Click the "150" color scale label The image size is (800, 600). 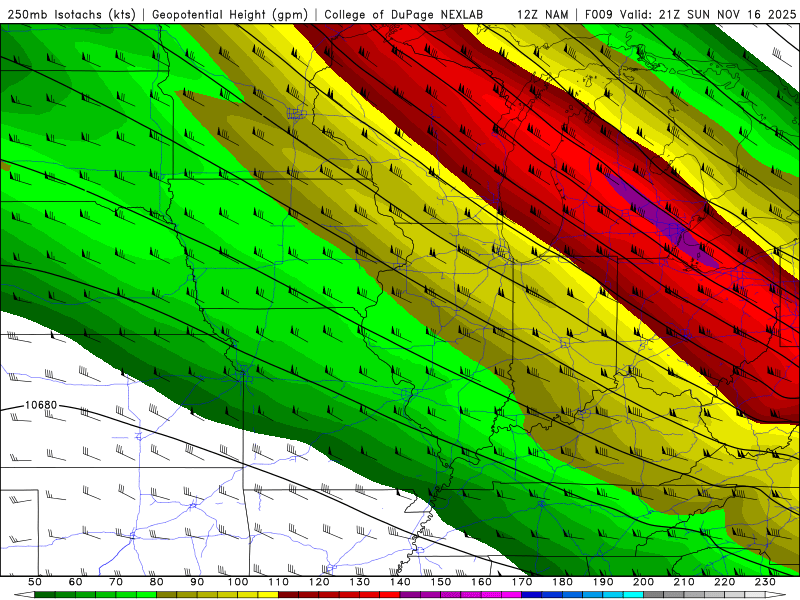pyautogui.click(x=441, y=582)
